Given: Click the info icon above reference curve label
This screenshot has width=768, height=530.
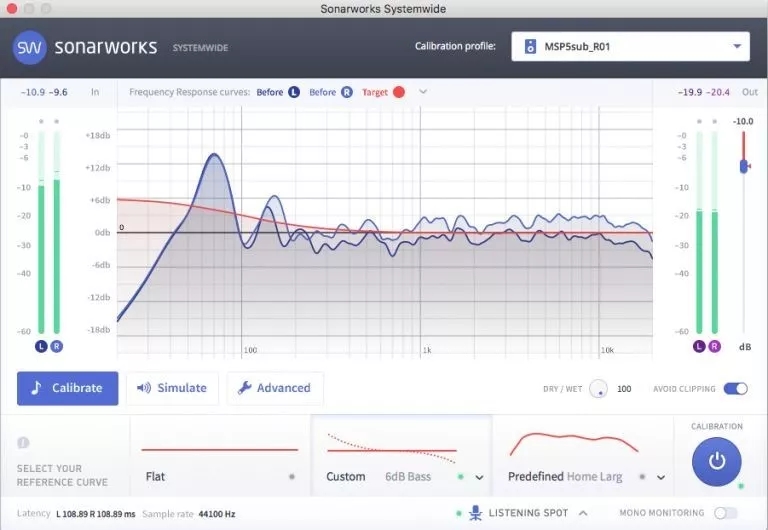Looking at the screenshot, I should [23, 442].
